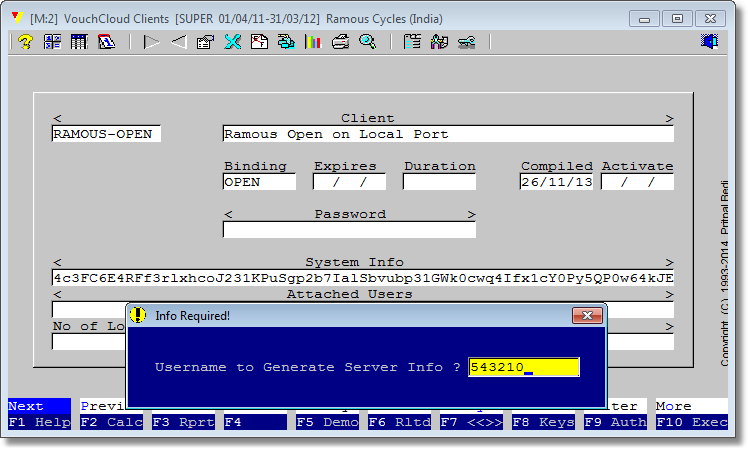Click the printer toolbar icon
The height and width of the screenshot is (450, 748).
[341, 42]
